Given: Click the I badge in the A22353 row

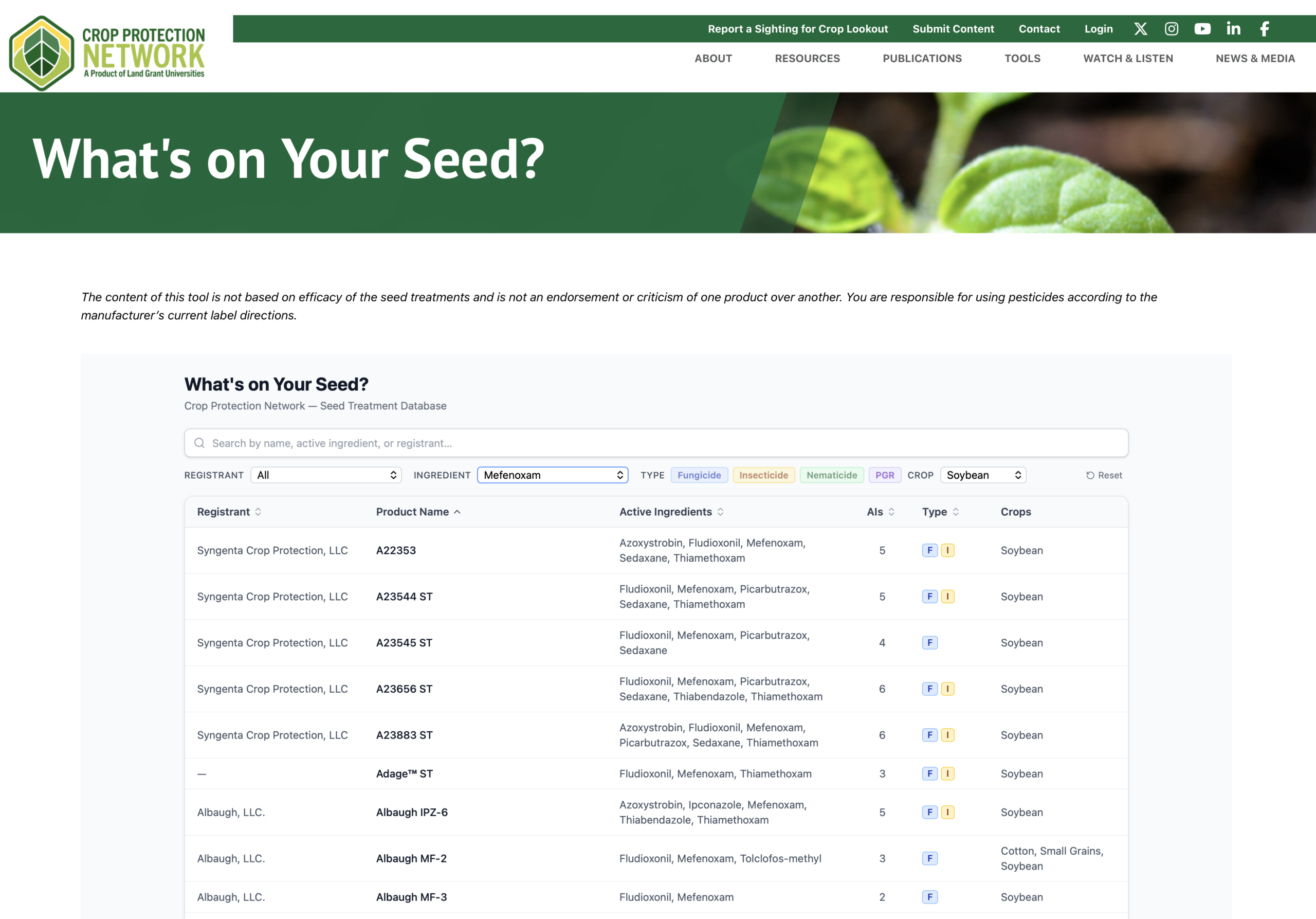Looking at the screenshot, I should 947,550.
